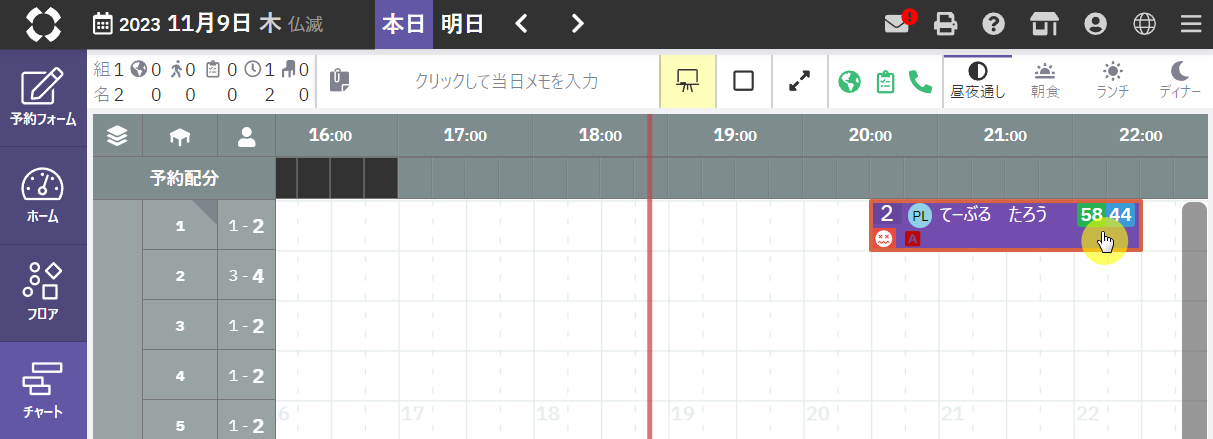Select table 1 row label

180,226
